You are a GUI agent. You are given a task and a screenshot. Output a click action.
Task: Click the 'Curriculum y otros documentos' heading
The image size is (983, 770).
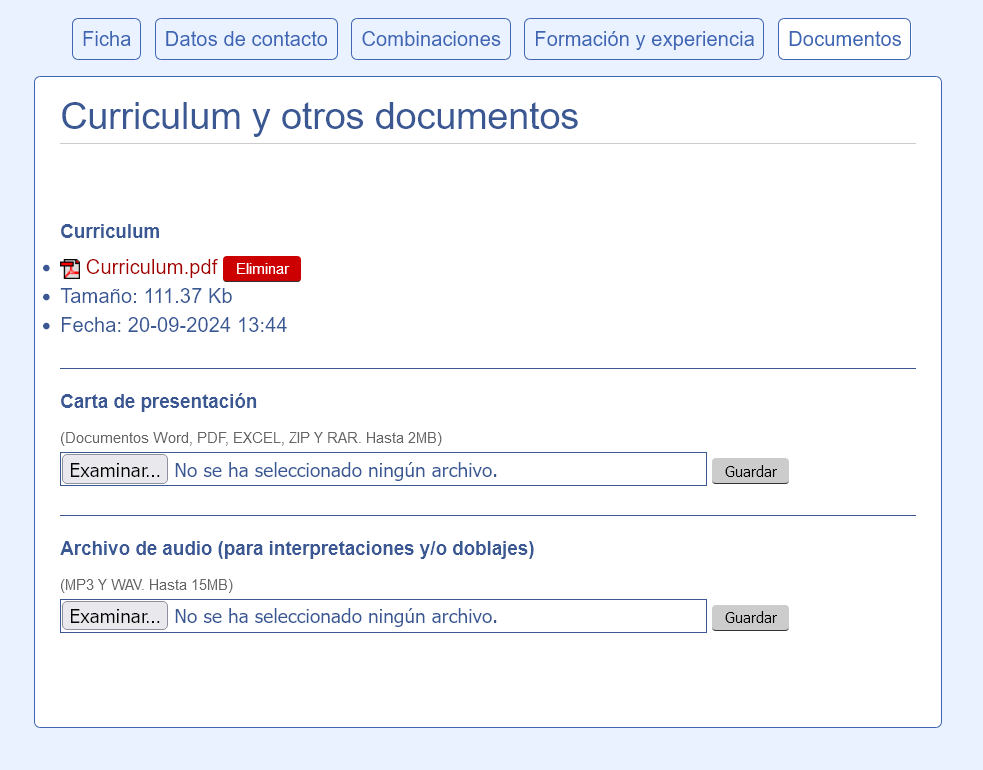pyautogui.click(x=319, y=116)
